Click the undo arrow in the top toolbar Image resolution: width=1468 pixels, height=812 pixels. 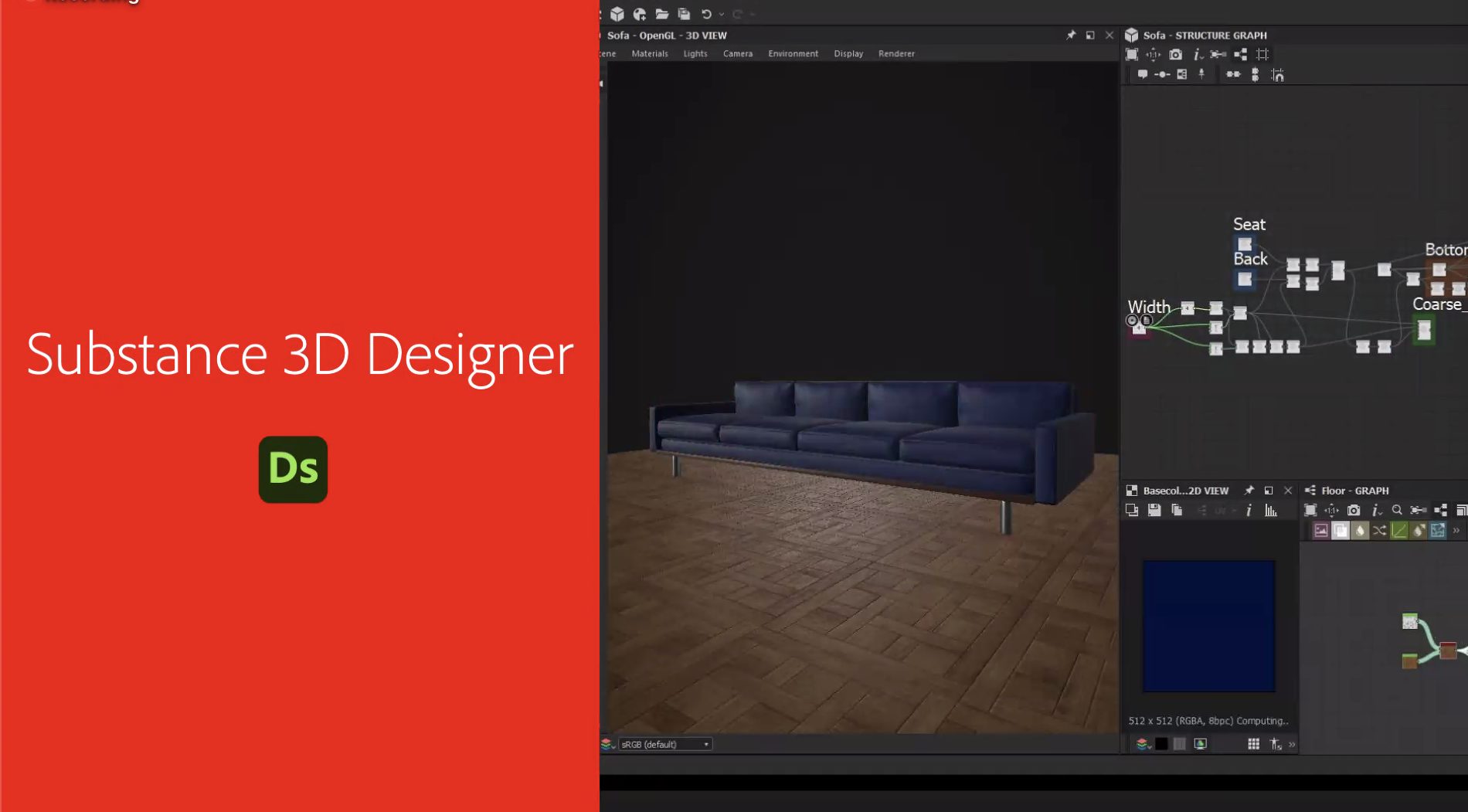click(x=705, y=14)
